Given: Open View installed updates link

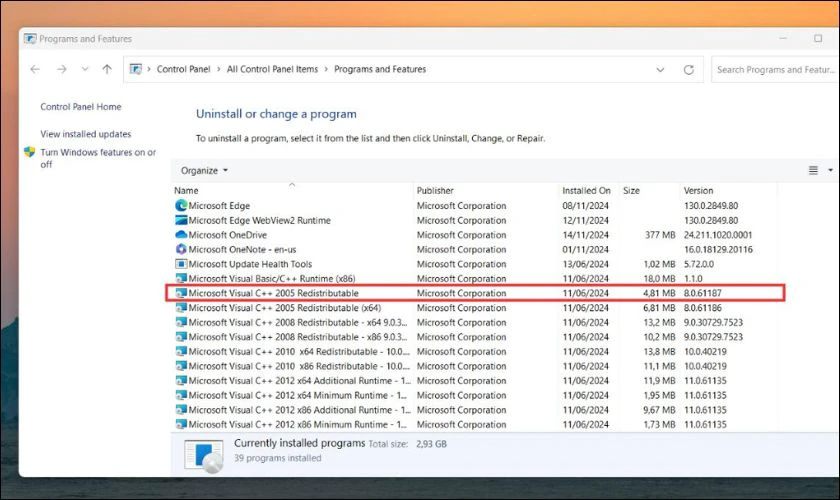Looking at the screenshot, I should point(86,134).
